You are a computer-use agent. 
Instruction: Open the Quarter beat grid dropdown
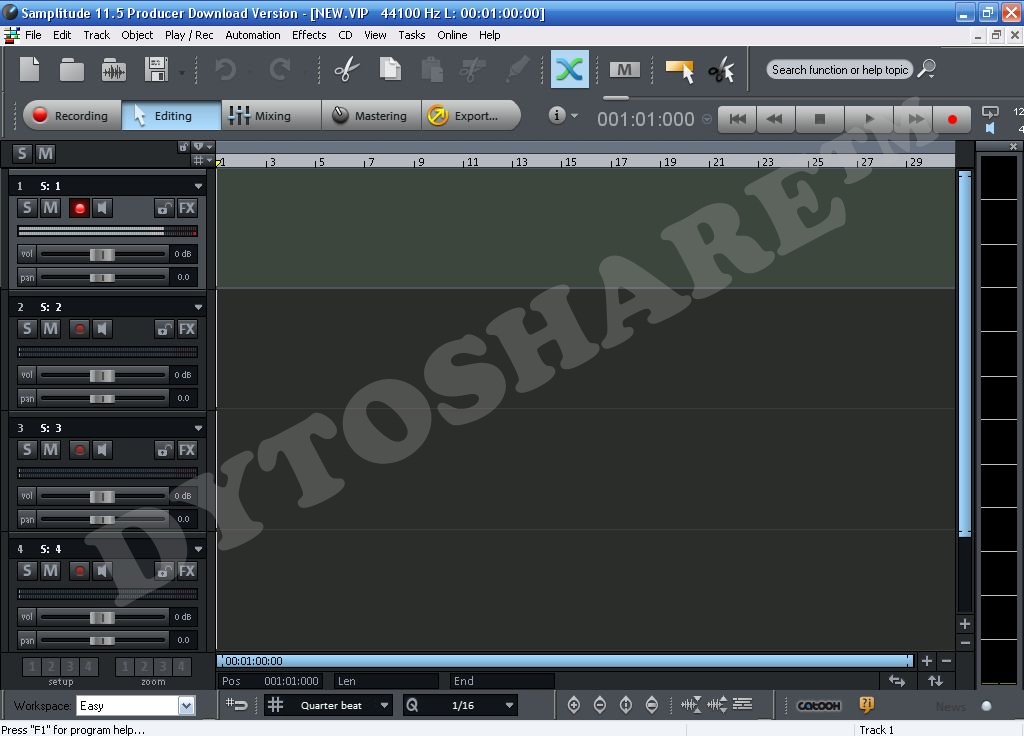pos(384,705)
